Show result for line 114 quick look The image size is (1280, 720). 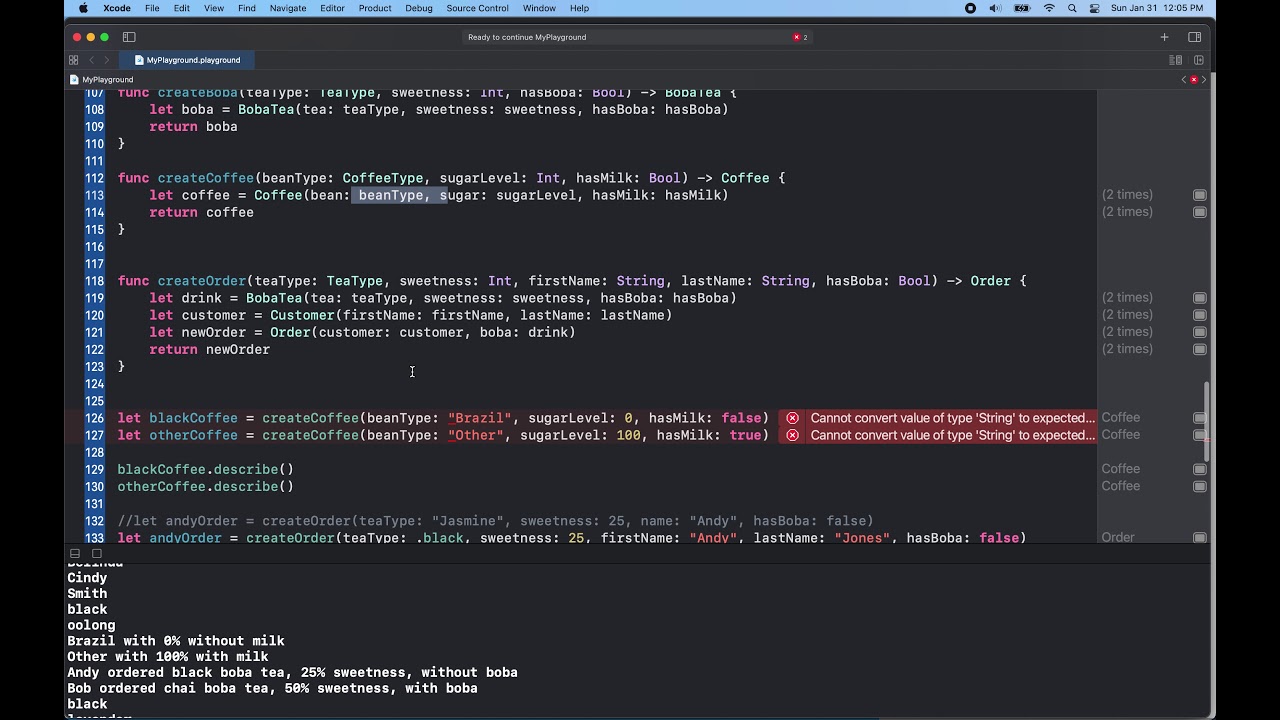pos(1199,212)
